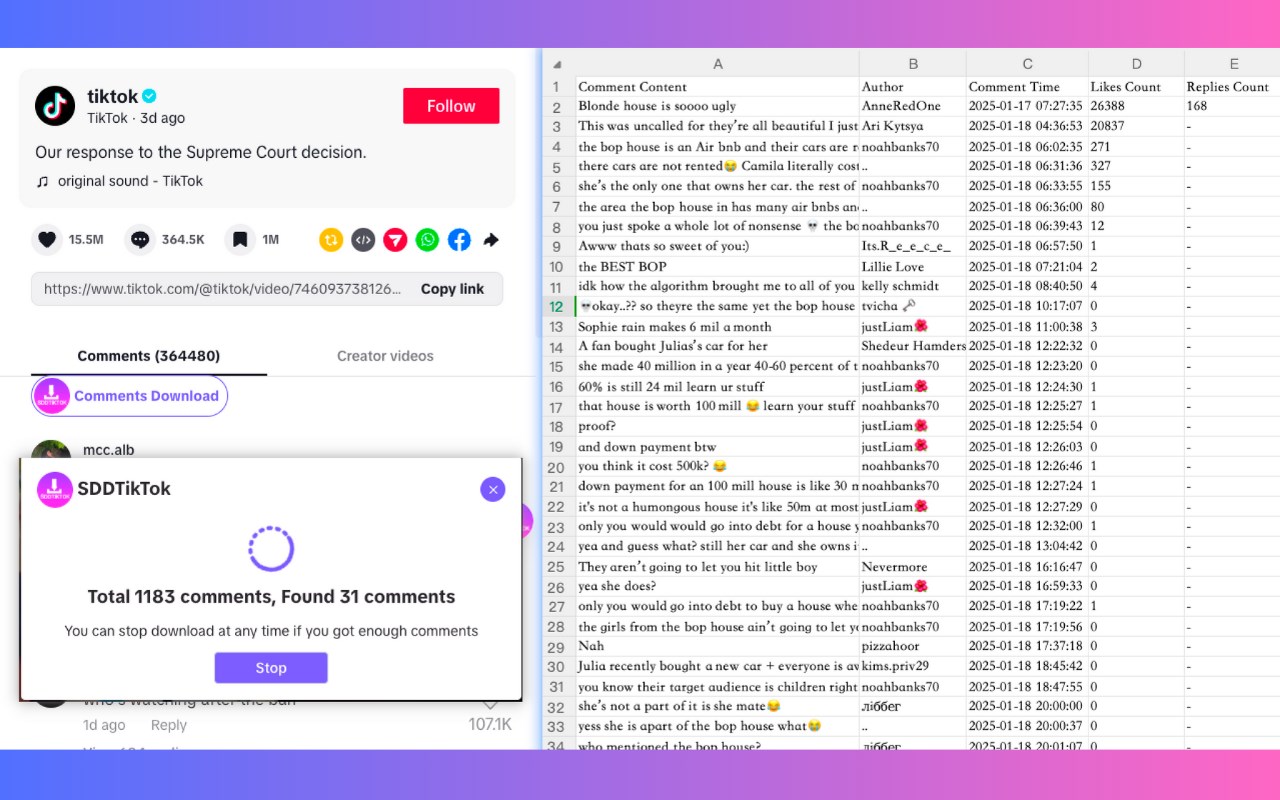The width and height of the screenshot is (1280, 800).
Task: Switch to the Comments (364480) tab
Action: 149,356
